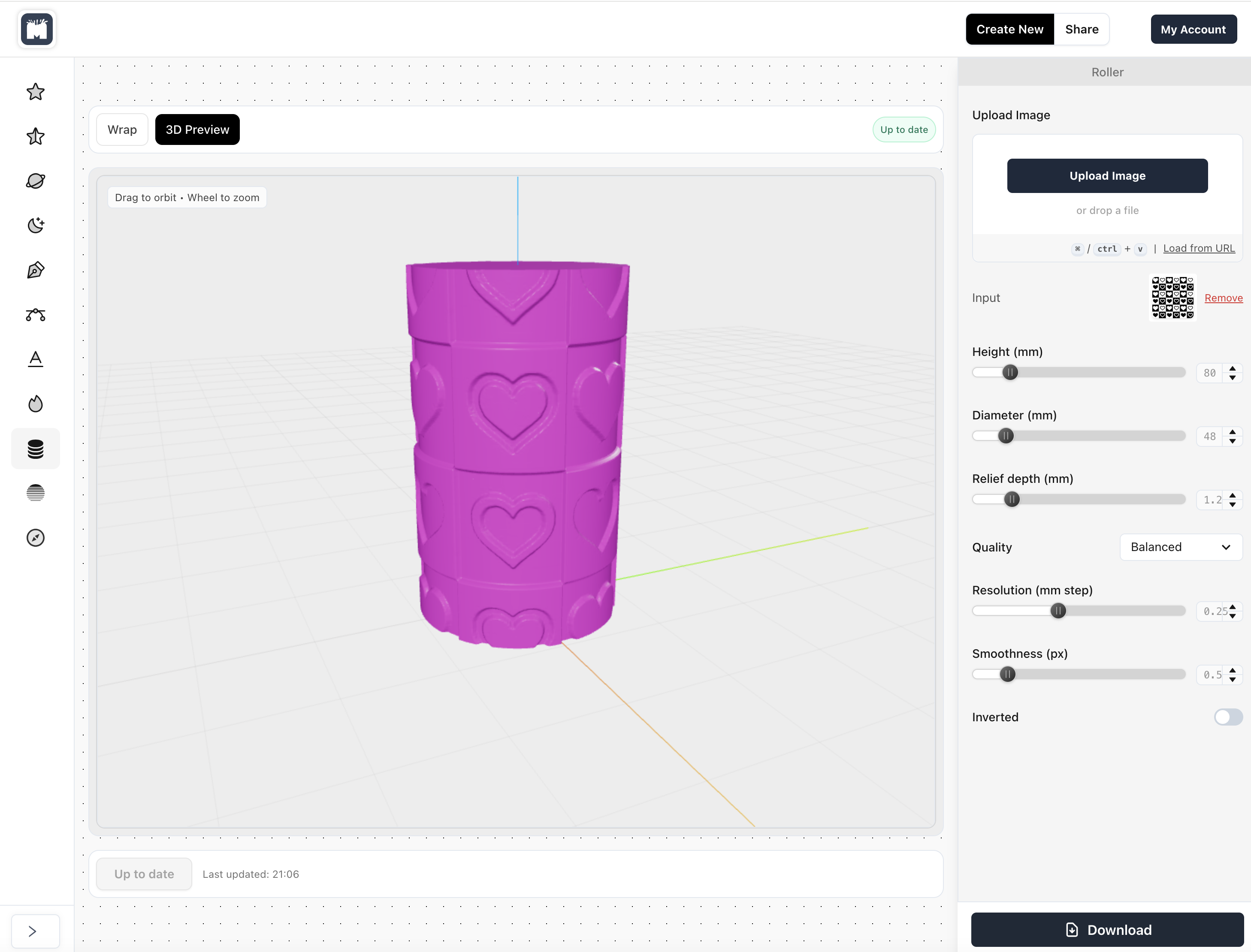
Task: Click the planet icon in sidebar
Action: point(36,181)
